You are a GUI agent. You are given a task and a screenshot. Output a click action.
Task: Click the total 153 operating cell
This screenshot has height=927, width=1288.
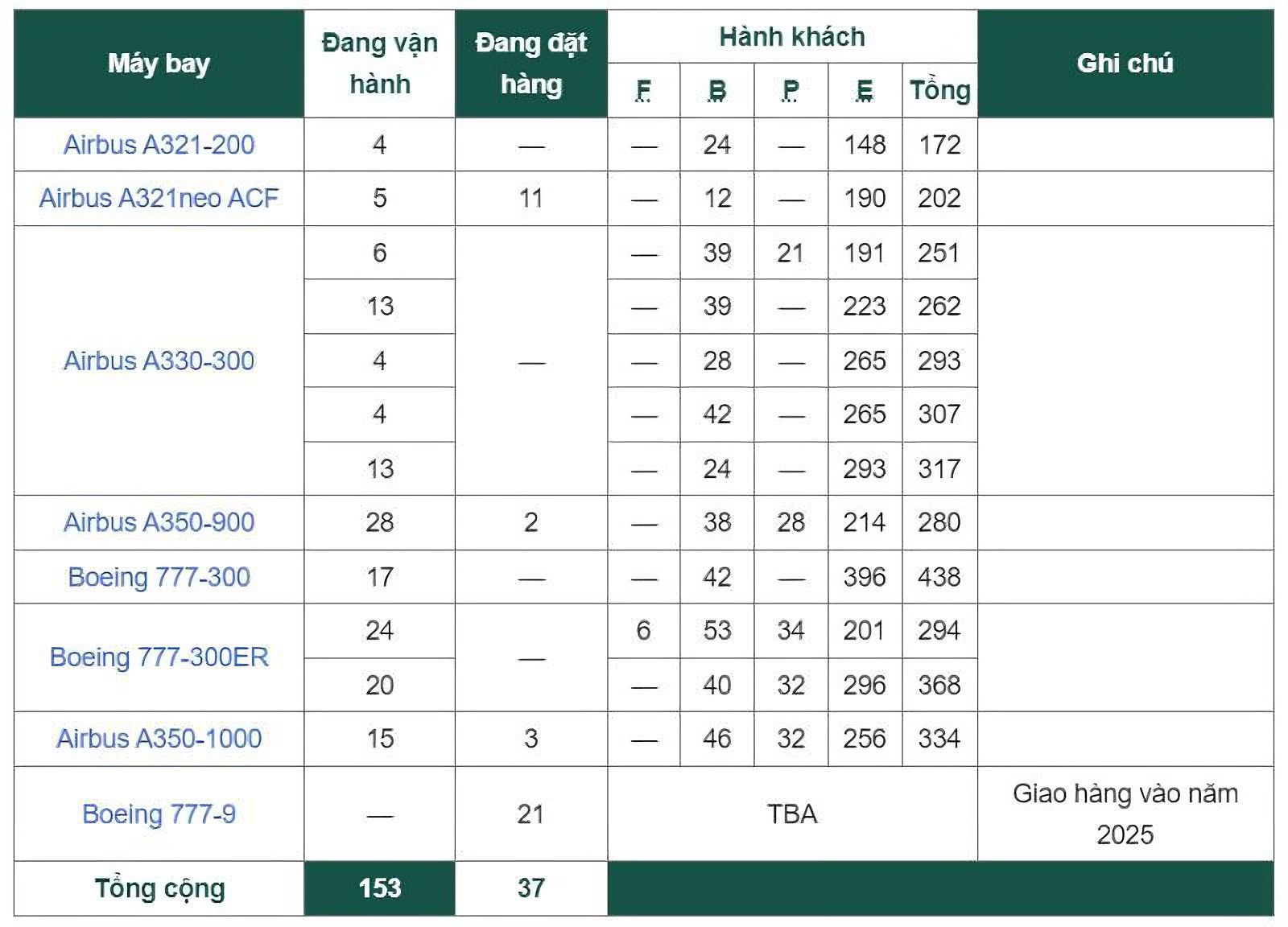[x=379, y=888]
